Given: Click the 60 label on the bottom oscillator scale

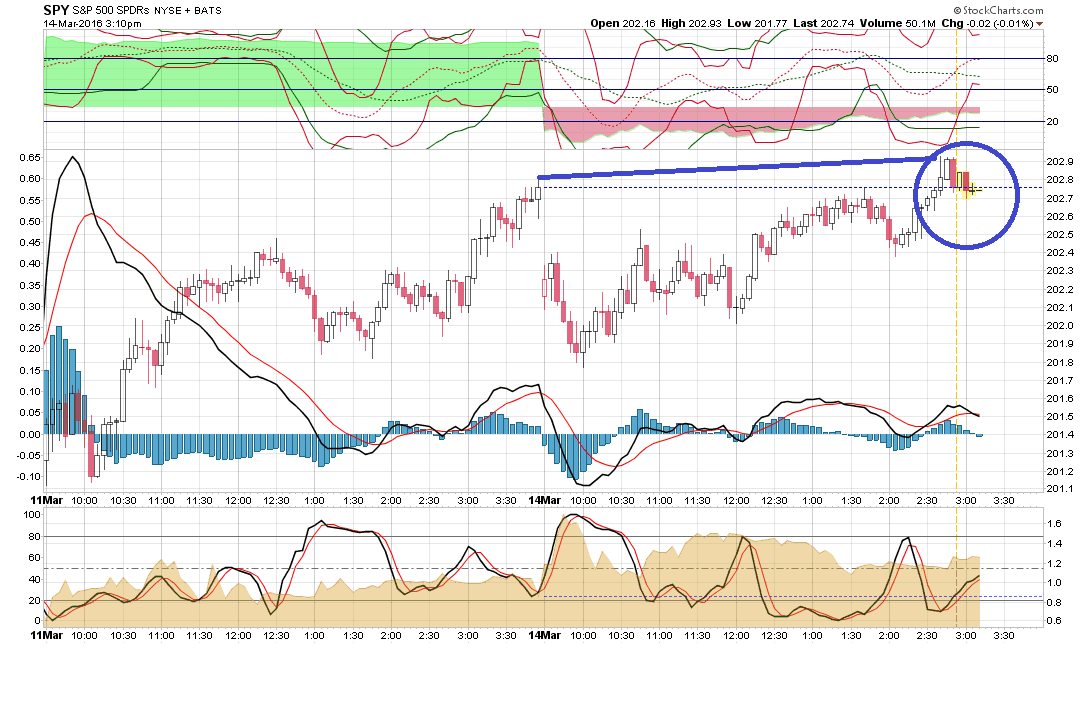Looking at the screenshot, I should coord(35,558).
